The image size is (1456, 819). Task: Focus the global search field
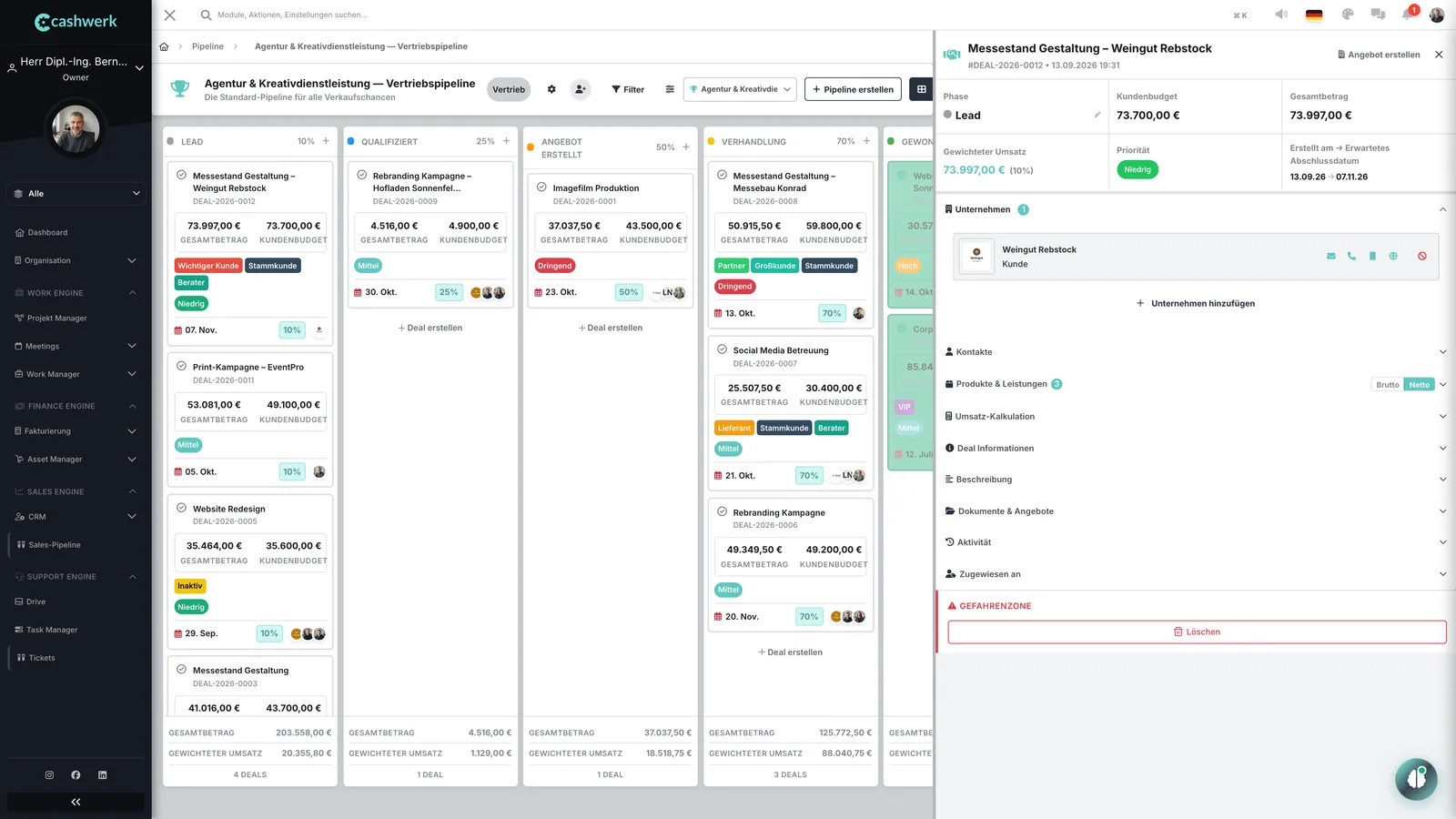point(291,15)
